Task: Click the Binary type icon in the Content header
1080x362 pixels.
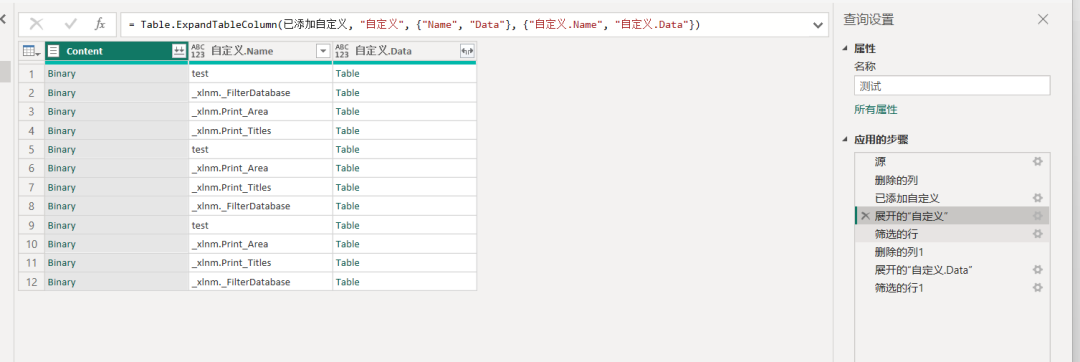Action: coord(54,51)
